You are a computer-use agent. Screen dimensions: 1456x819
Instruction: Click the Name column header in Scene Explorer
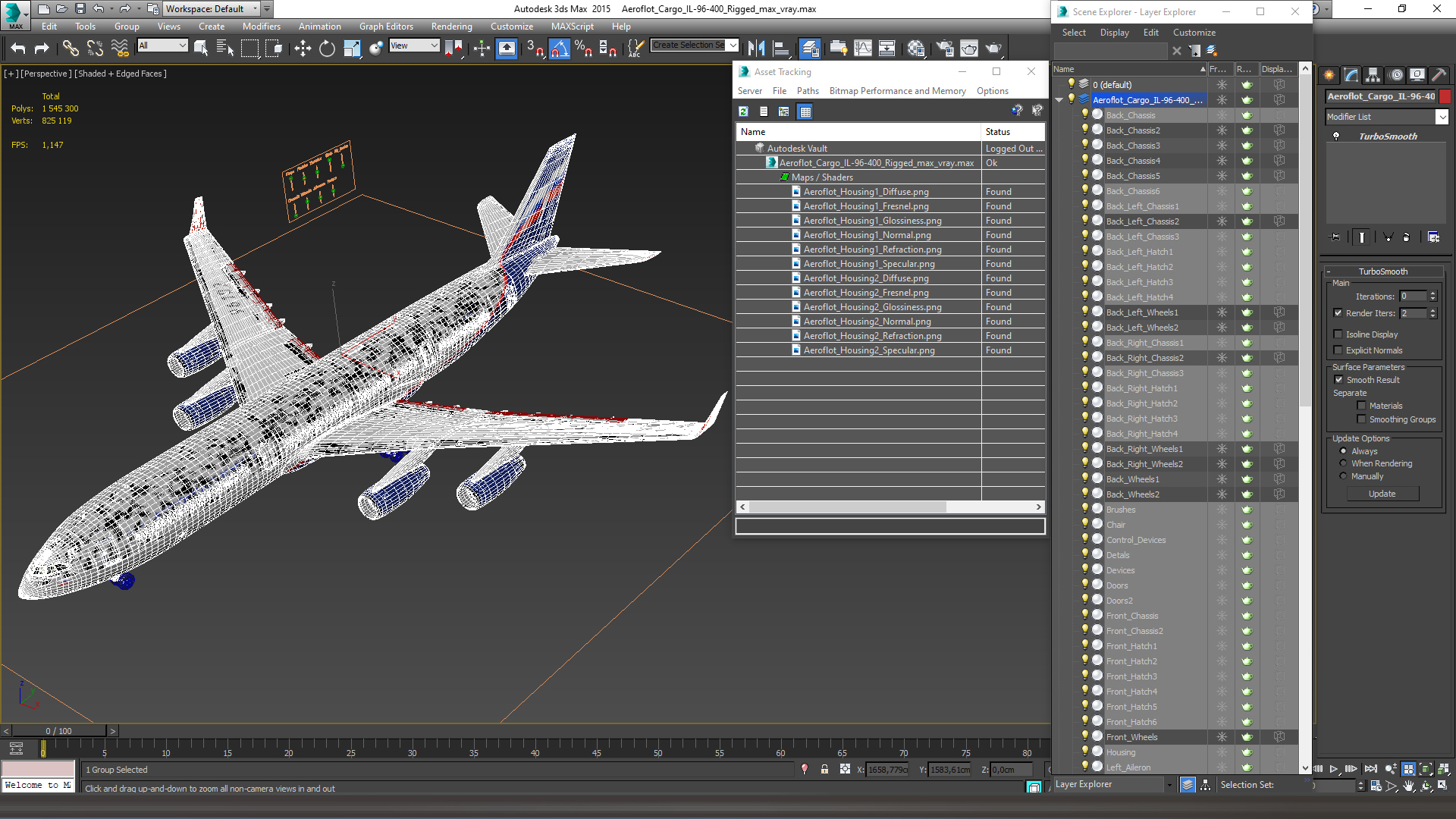point(1129,69)
